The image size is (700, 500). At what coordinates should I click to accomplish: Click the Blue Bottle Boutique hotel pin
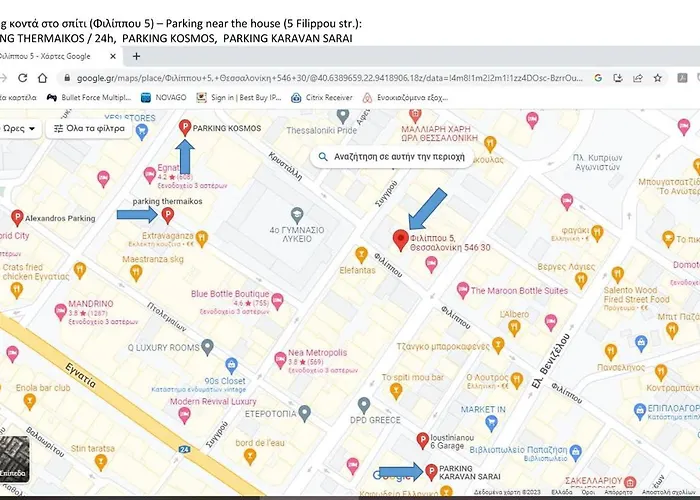click(277, 301)
